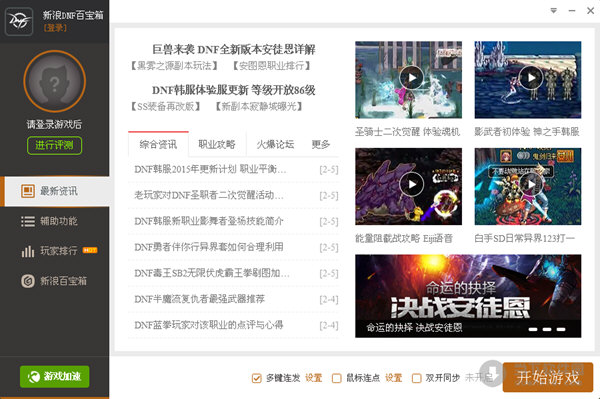Click the 最新资讯 news icon
The width and height of the screenshot is (600, 399).
pos(28,191)
